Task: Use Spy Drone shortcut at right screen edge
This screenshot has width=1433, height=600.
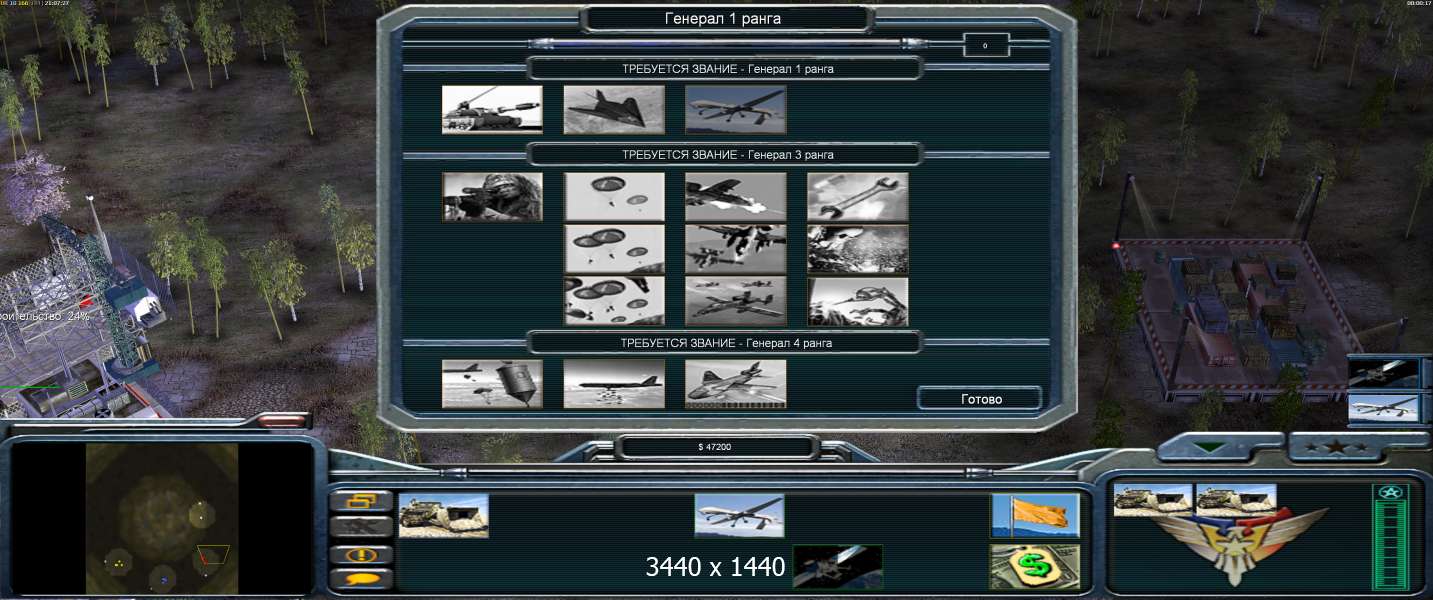Action: click(1383, 407)
